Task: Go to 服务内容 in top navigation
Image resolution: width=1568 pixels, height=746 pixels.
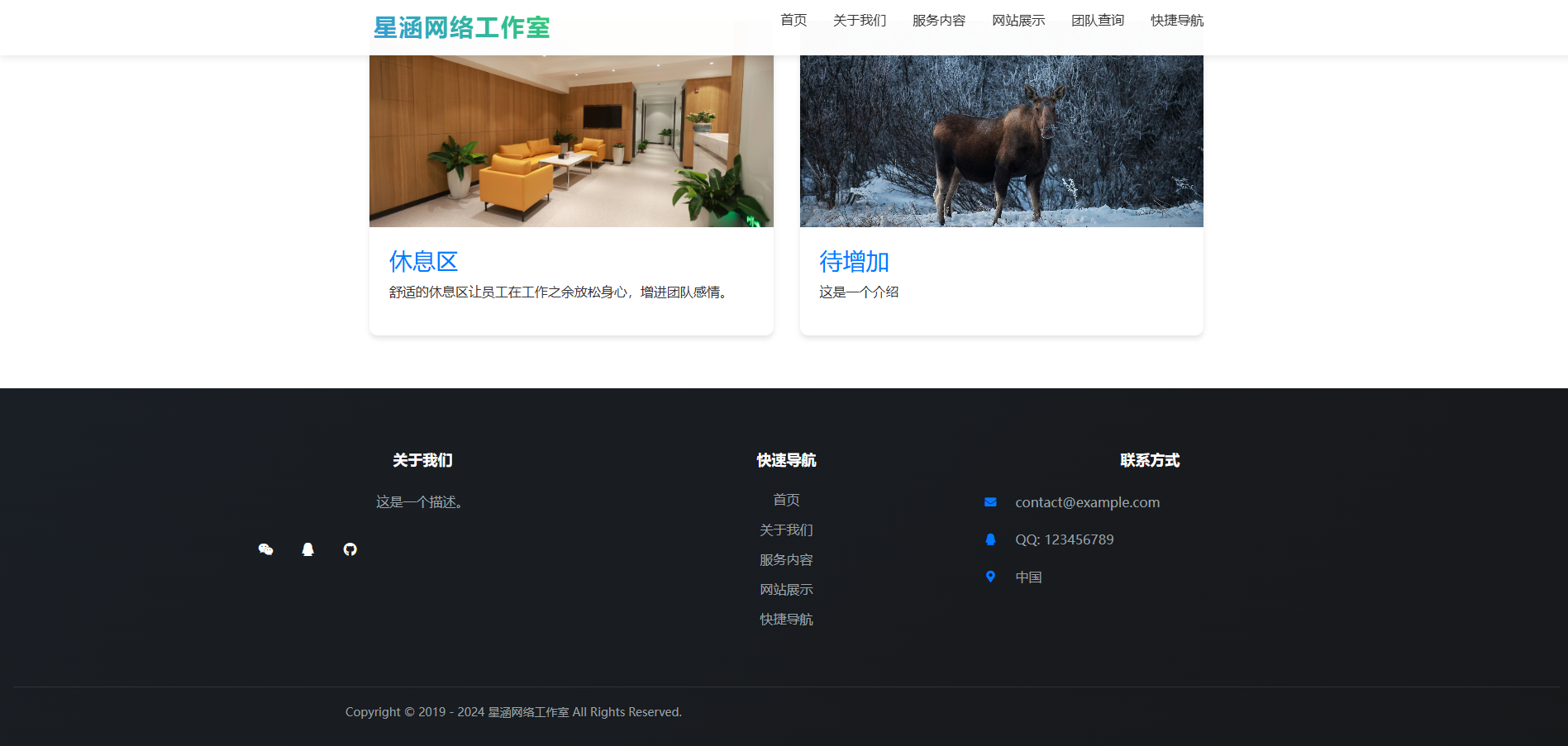Action: point(939,21)
